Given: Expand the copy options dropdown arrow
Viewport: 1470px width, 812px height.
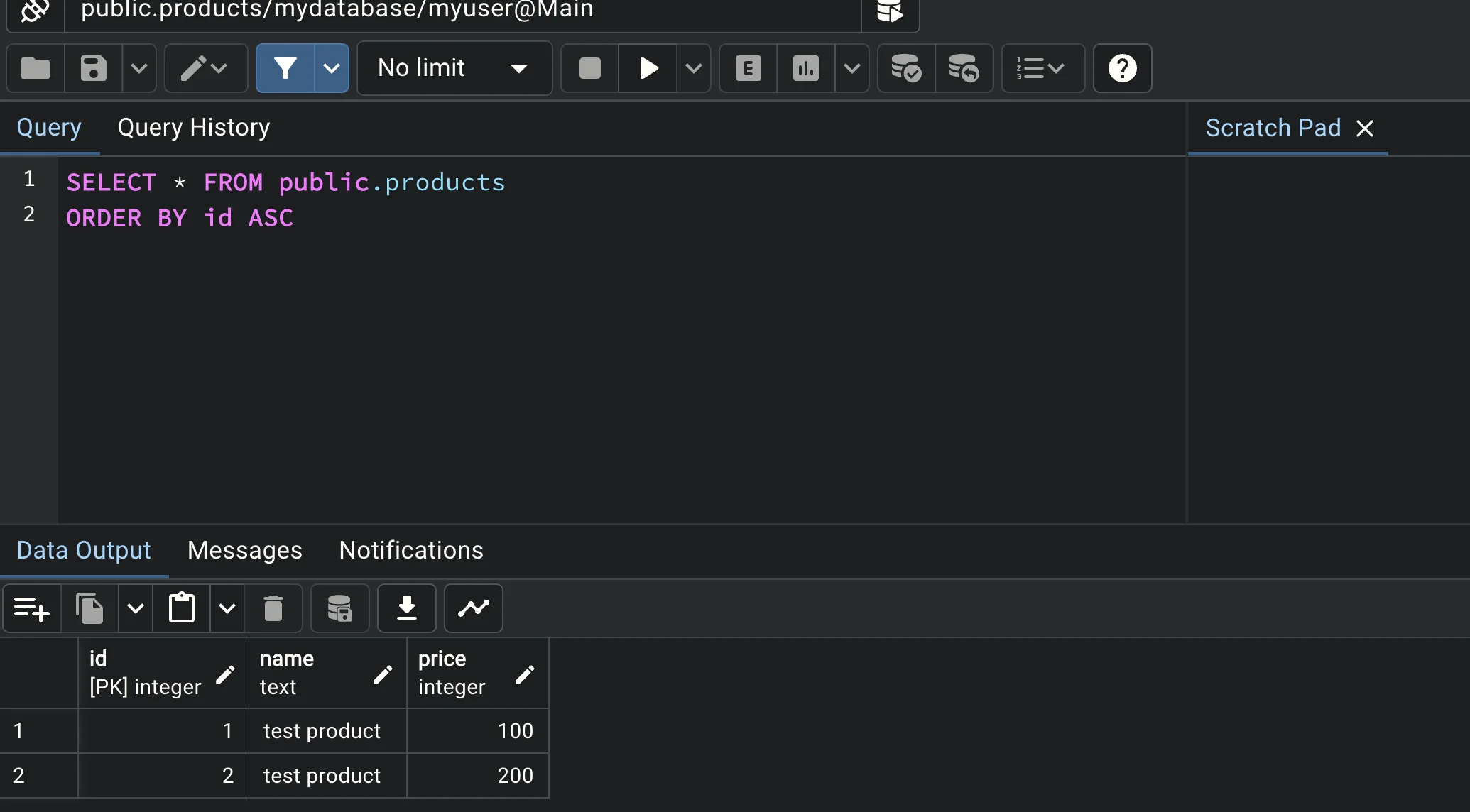Looking at the screenshot, I should coord(136,608).
